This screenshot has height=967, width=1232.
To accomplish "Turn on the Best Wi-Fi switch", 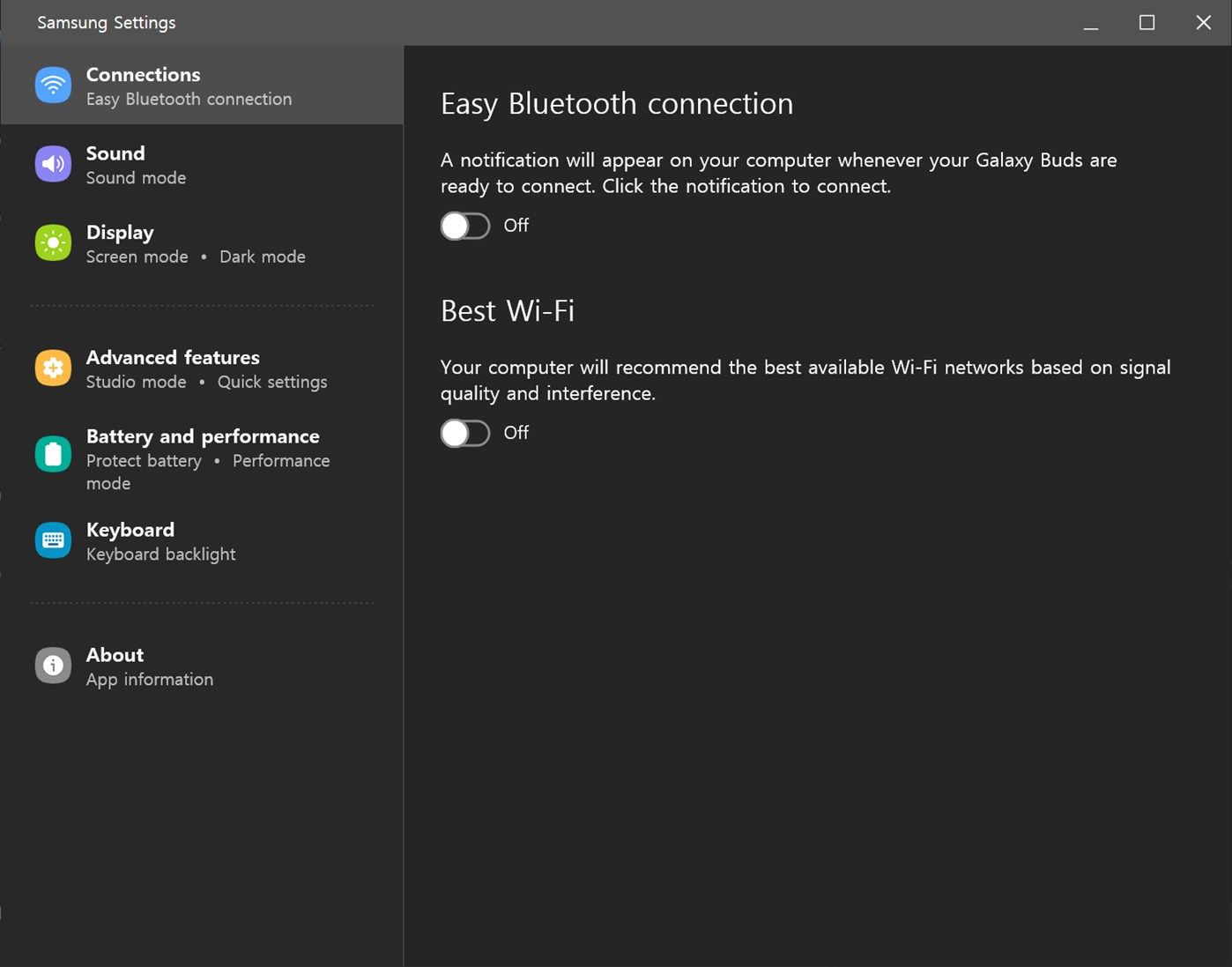I will (465, 433).
